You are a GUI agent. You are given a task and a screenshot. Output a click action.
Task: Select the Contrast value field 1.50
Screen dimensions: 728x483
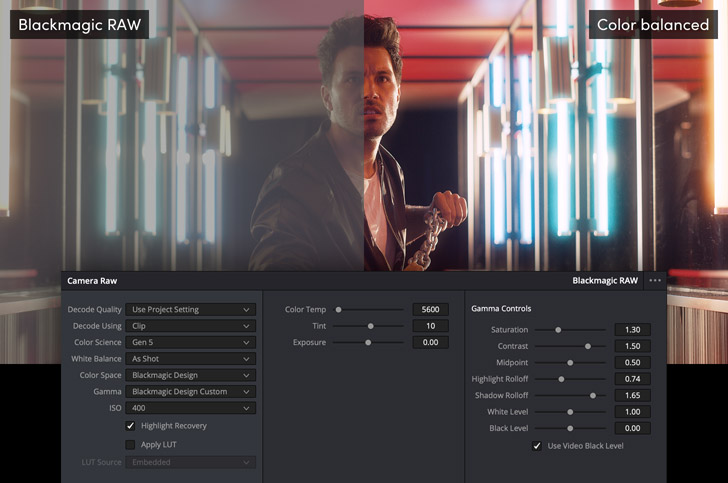[632, 346]
